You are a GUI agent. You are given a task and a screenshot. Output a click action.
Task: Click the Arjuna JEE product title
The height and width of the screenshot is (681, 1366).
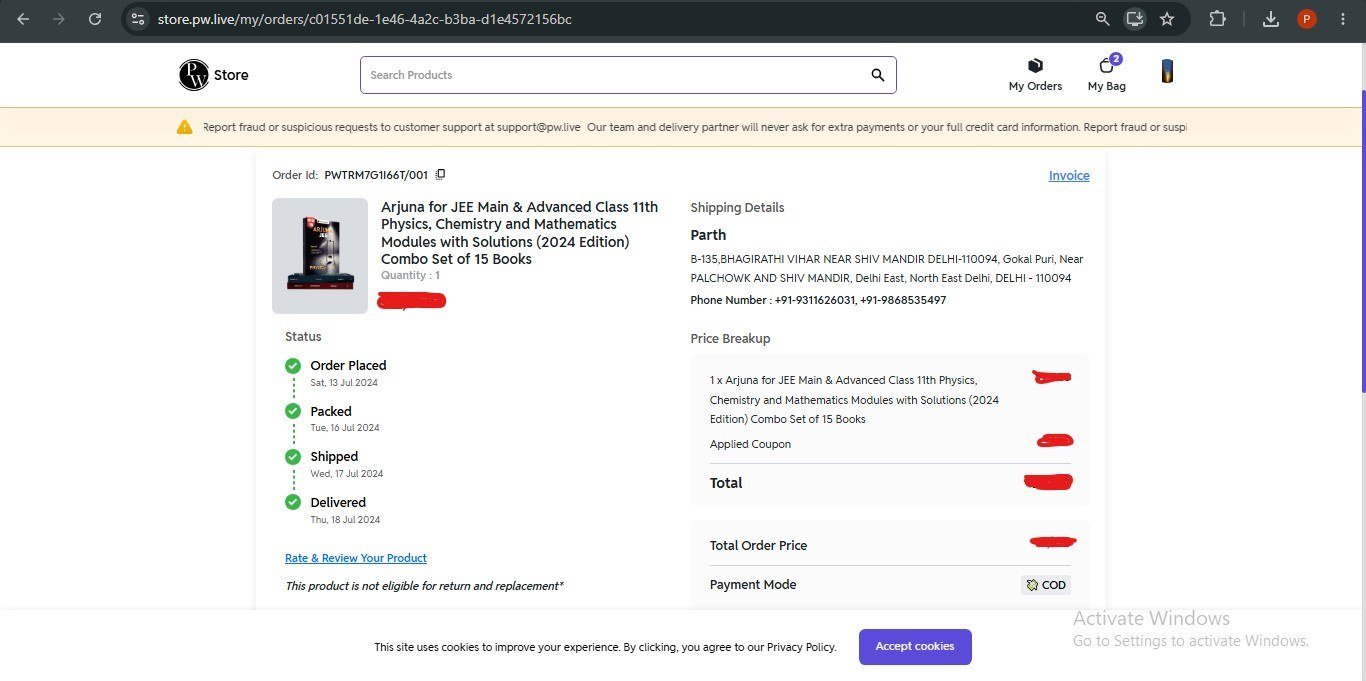pos(520,233)
